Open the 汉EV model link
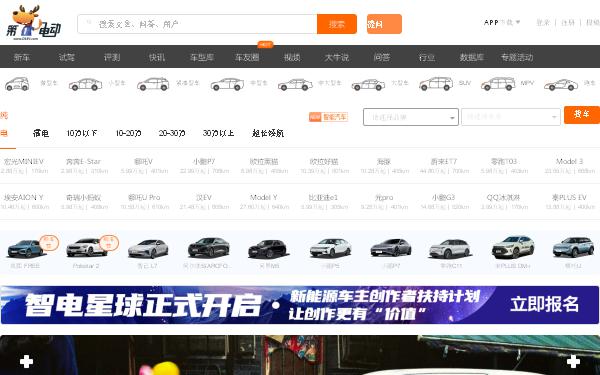Screen dimensions: 600x375 (204, 197)
